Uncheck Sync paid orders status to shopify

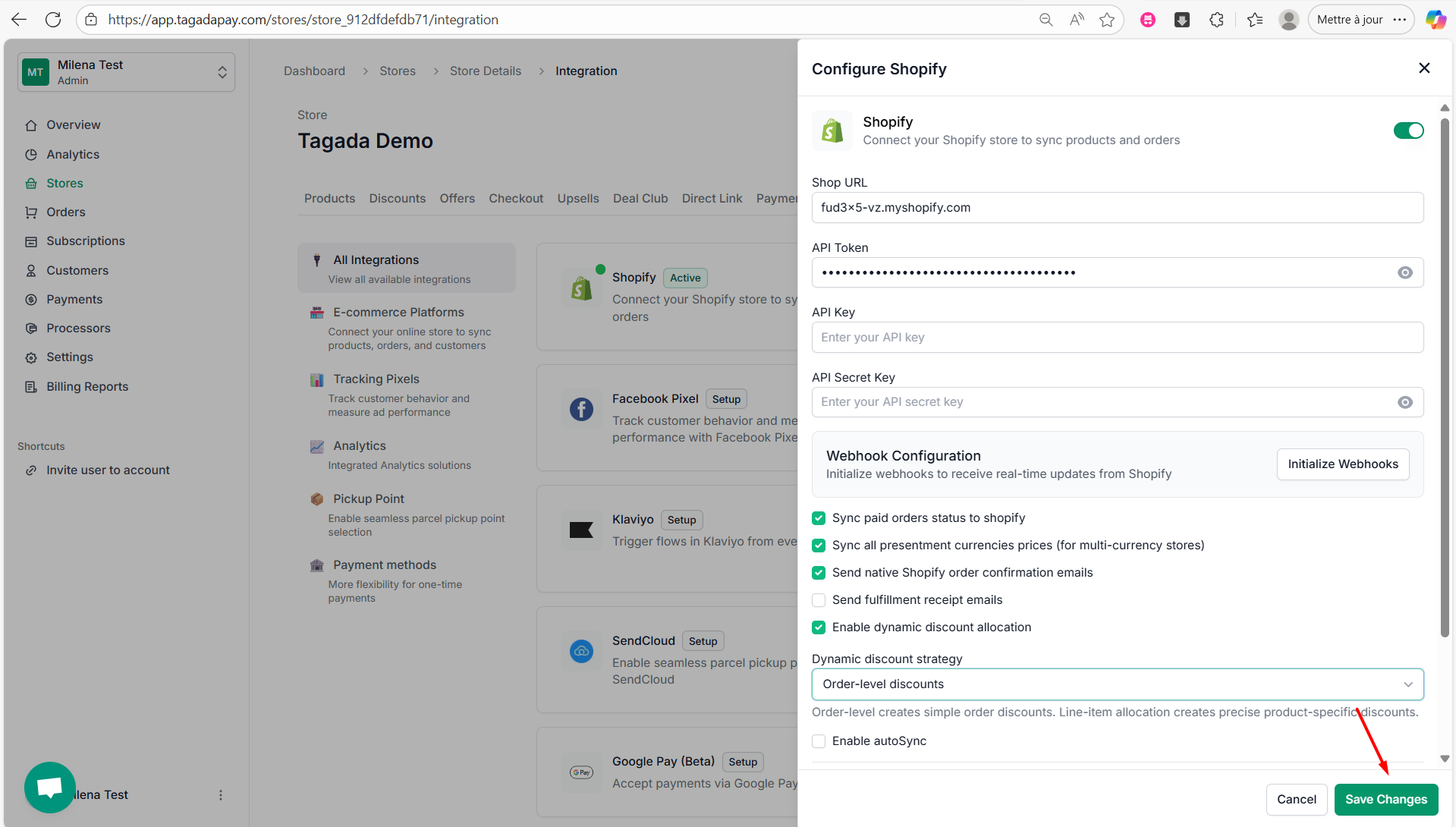tap(819, 518)
